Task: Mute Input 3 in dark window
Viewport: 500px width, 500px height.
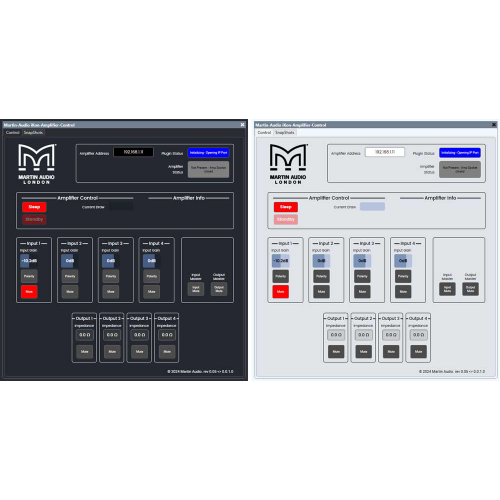Action: click(111, 292)
